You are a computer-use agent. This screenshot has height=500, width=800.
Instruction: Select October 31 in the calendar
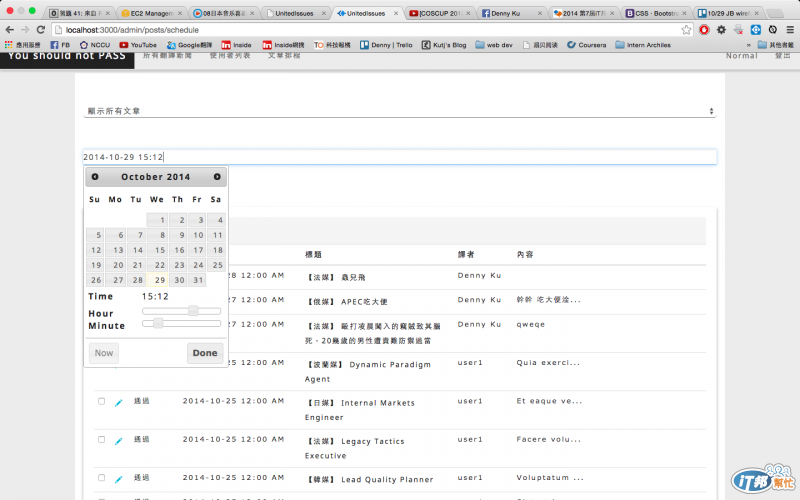pos(196,280)
